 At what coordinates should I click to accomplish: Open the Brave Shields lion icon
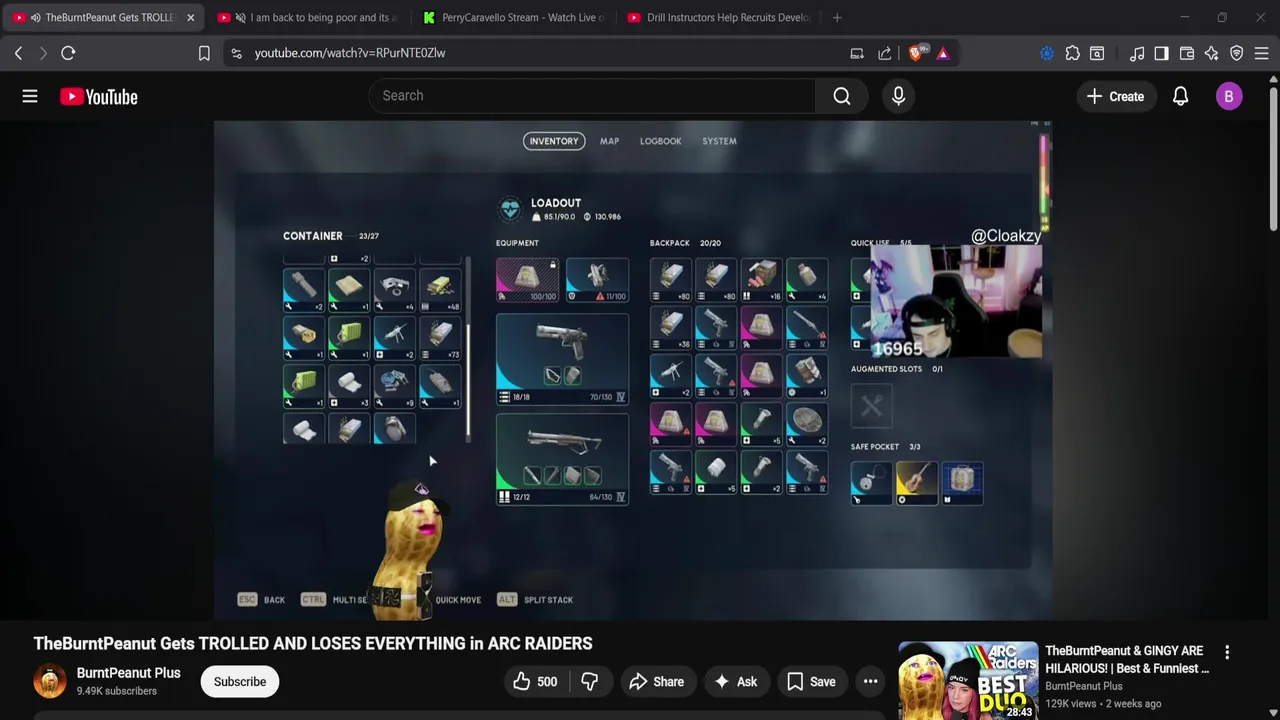pyautogui.click(x=916, y=53)
